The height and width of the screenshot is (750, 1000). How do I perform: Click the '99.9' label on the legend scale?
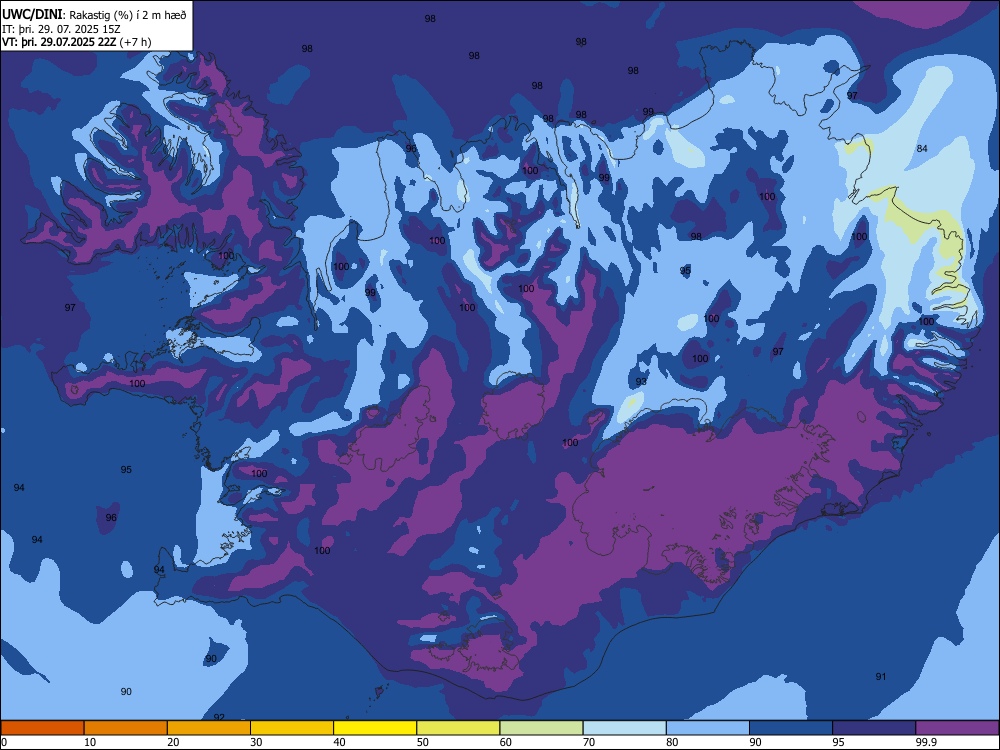(x=926, y=742)
